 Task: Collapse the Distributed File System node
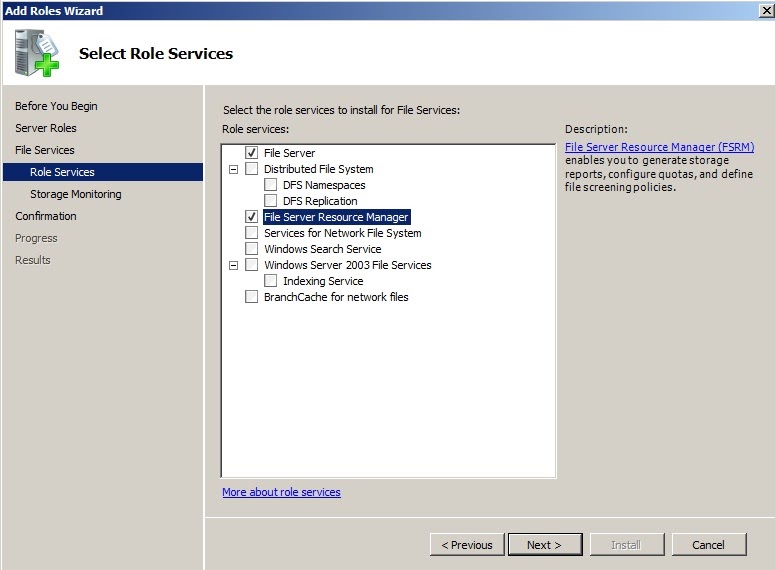click(x=233, y=169)
